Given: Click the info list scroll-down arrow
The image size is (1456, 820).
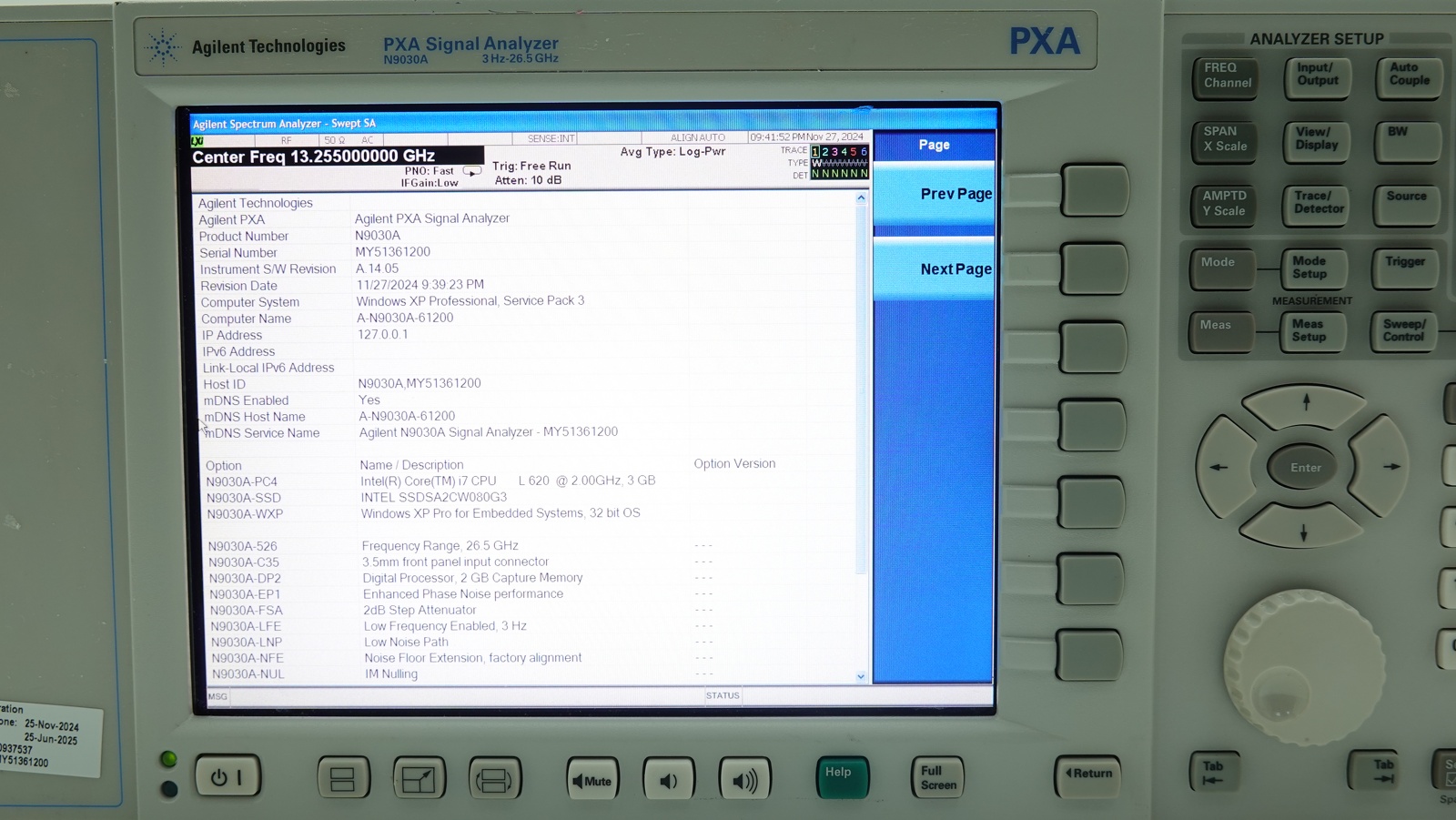Looking at the screenshot, I should tap(861, 676).
